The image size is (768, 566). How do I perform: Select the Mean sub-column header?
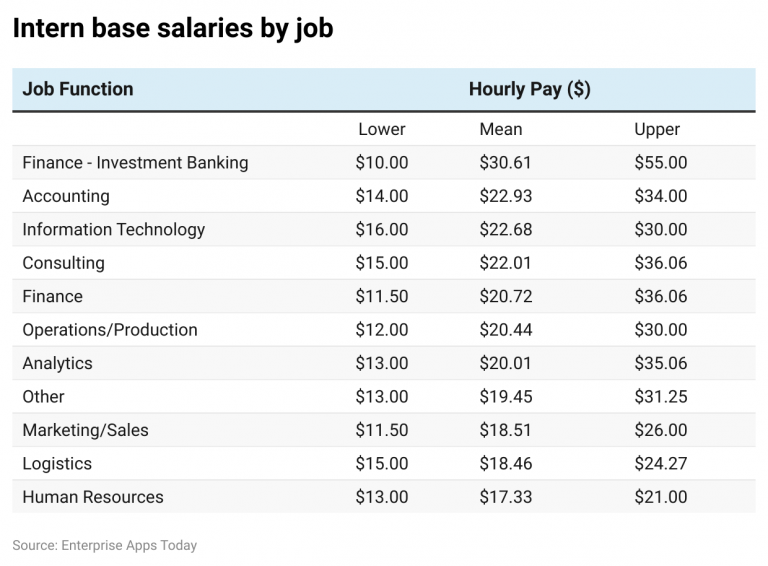(x=501, y=129)
